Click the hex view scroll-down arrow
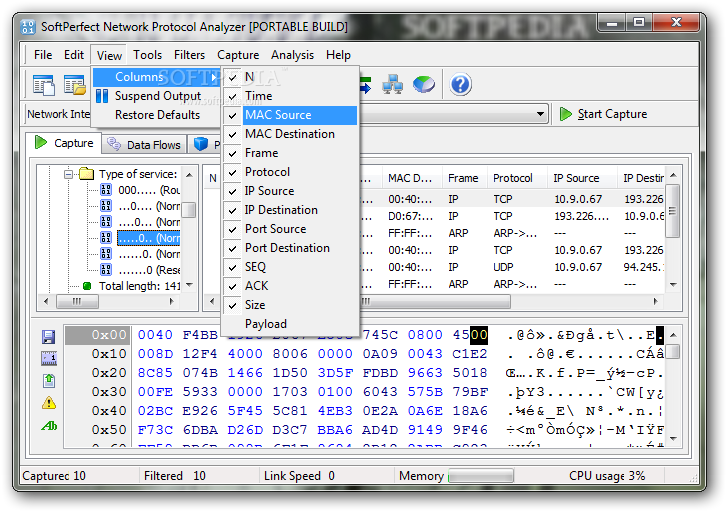727x512 pixels. click(674, 438)
